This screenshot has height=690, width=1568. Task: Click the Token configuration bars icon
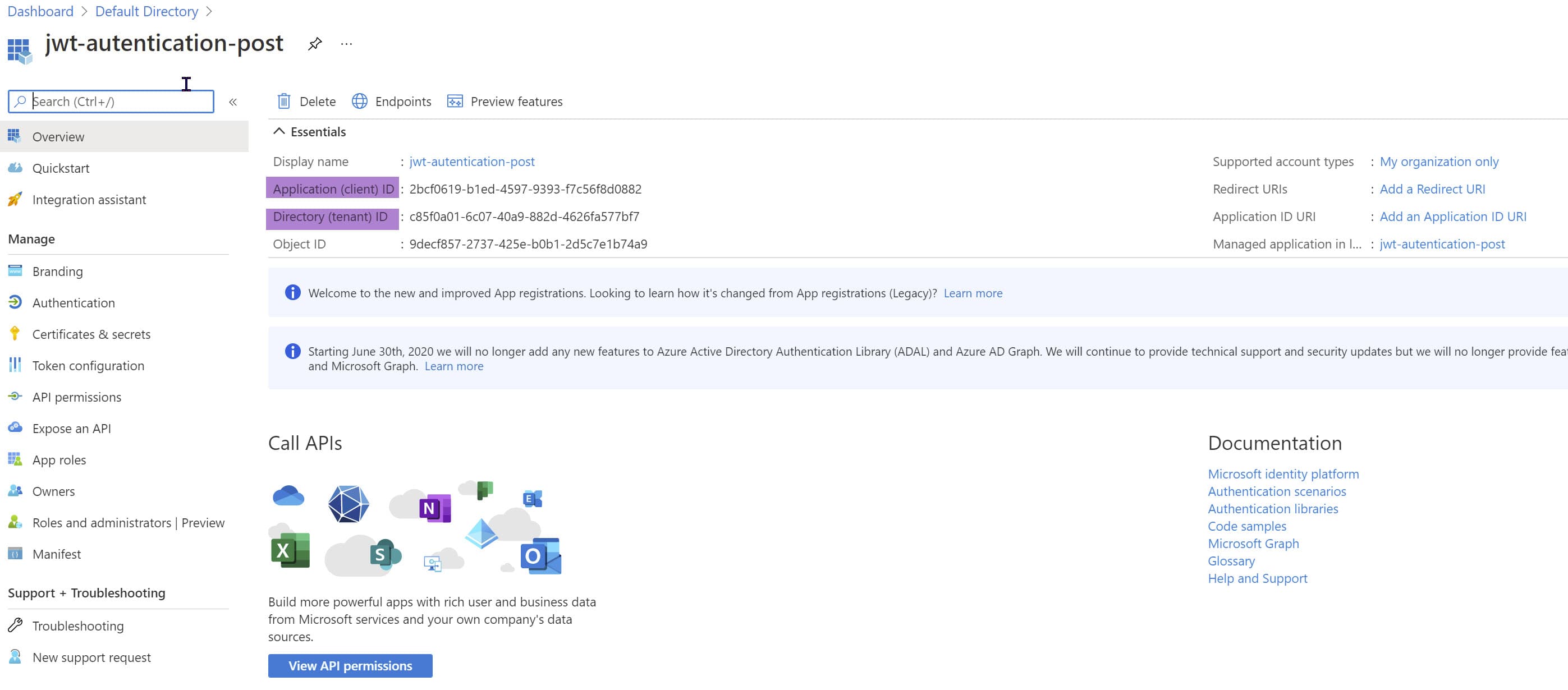click(15, 365)
